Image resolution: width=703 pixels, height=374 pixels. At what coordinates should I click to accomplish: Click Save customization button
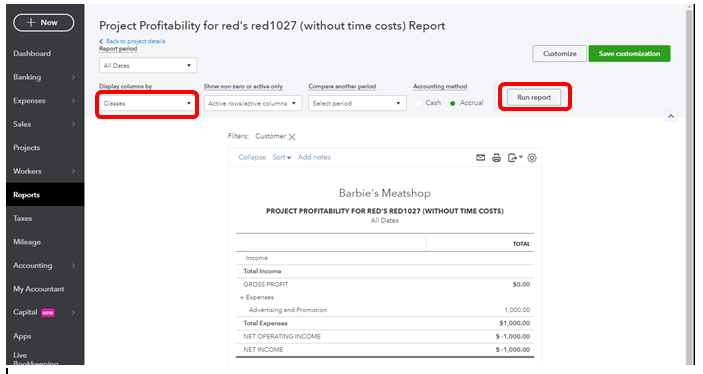(x=629, y=53)
